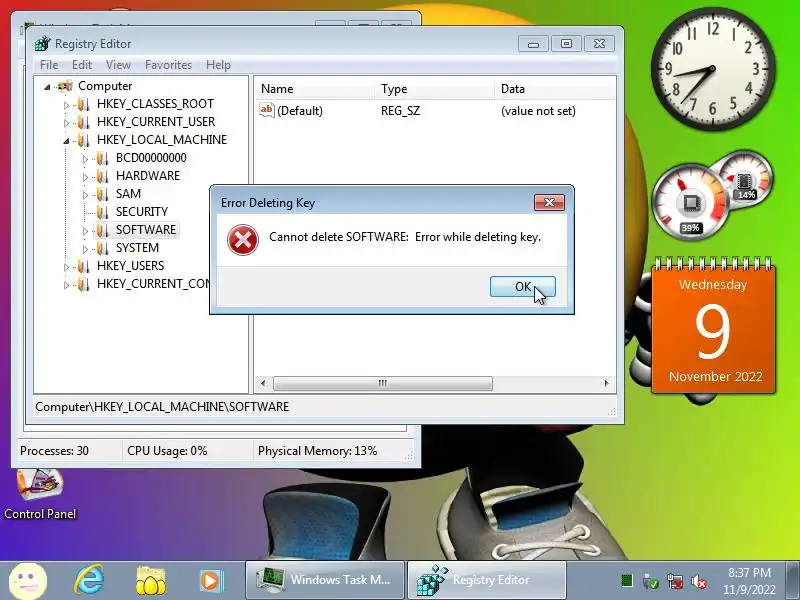Click the Registry Editor taskbar button
Image resolution: width=800 pixels, height=600 pixels.
pyautogui.click(x=487, y=580)
